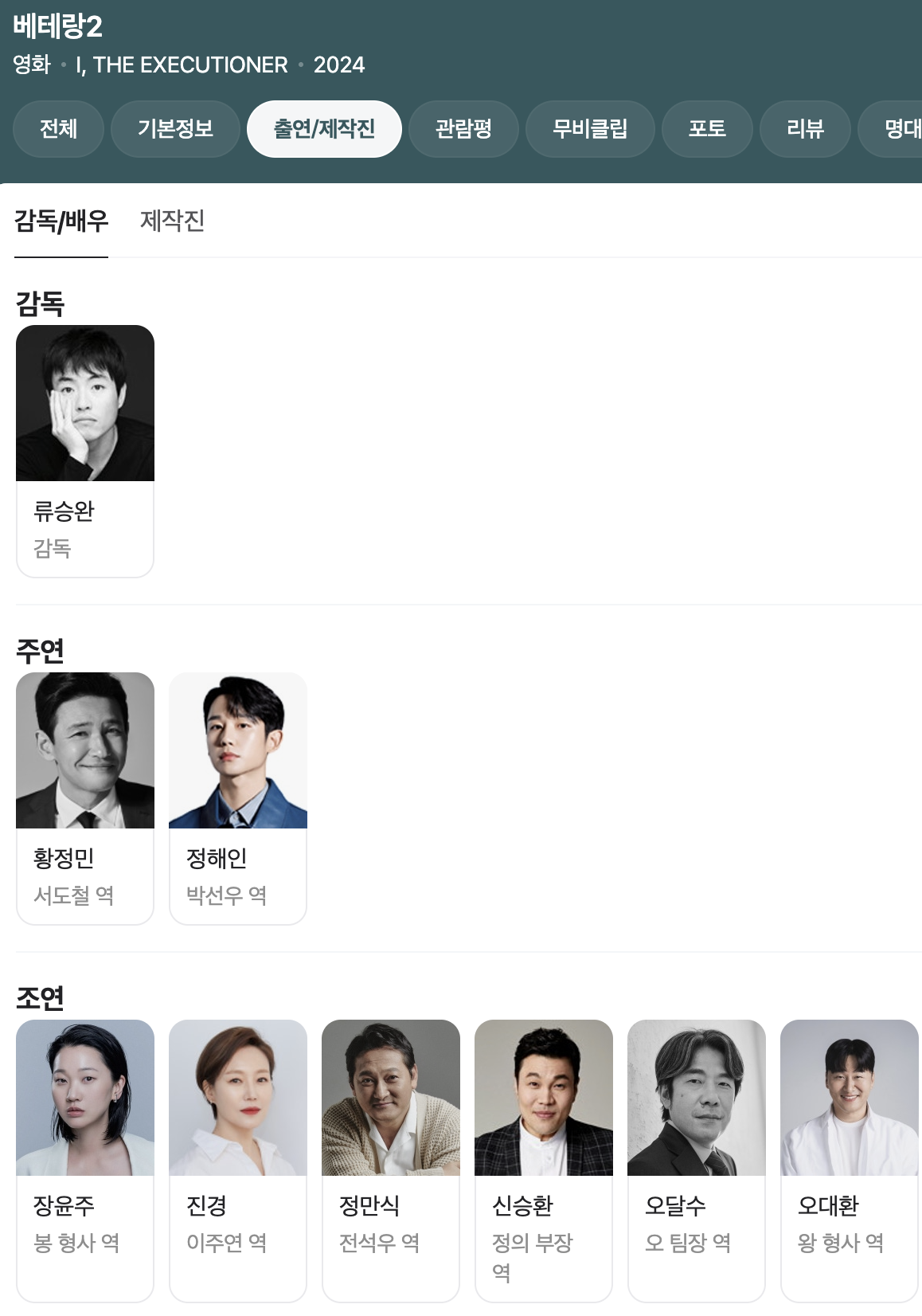922x1316 pixels.
Task: Select the 감독/배우 sub-tab
Action: coord(61,221)
